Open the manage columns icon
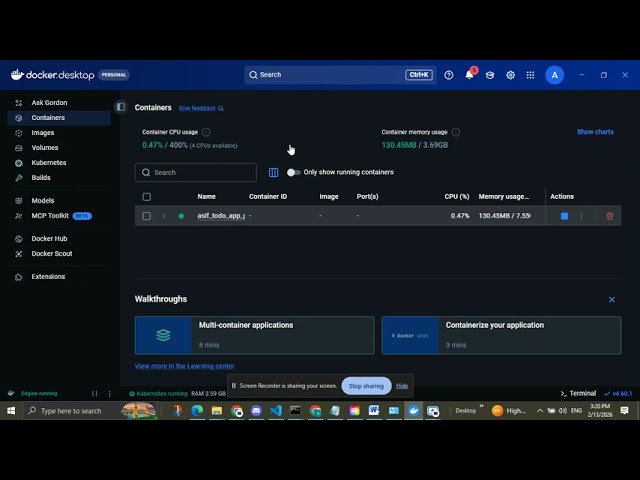The height and width of the screenshot is (480, 640). 273,172
